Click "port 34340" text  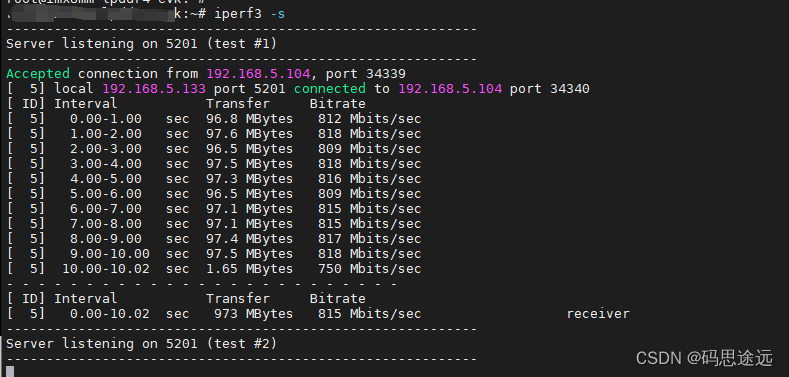549,89
